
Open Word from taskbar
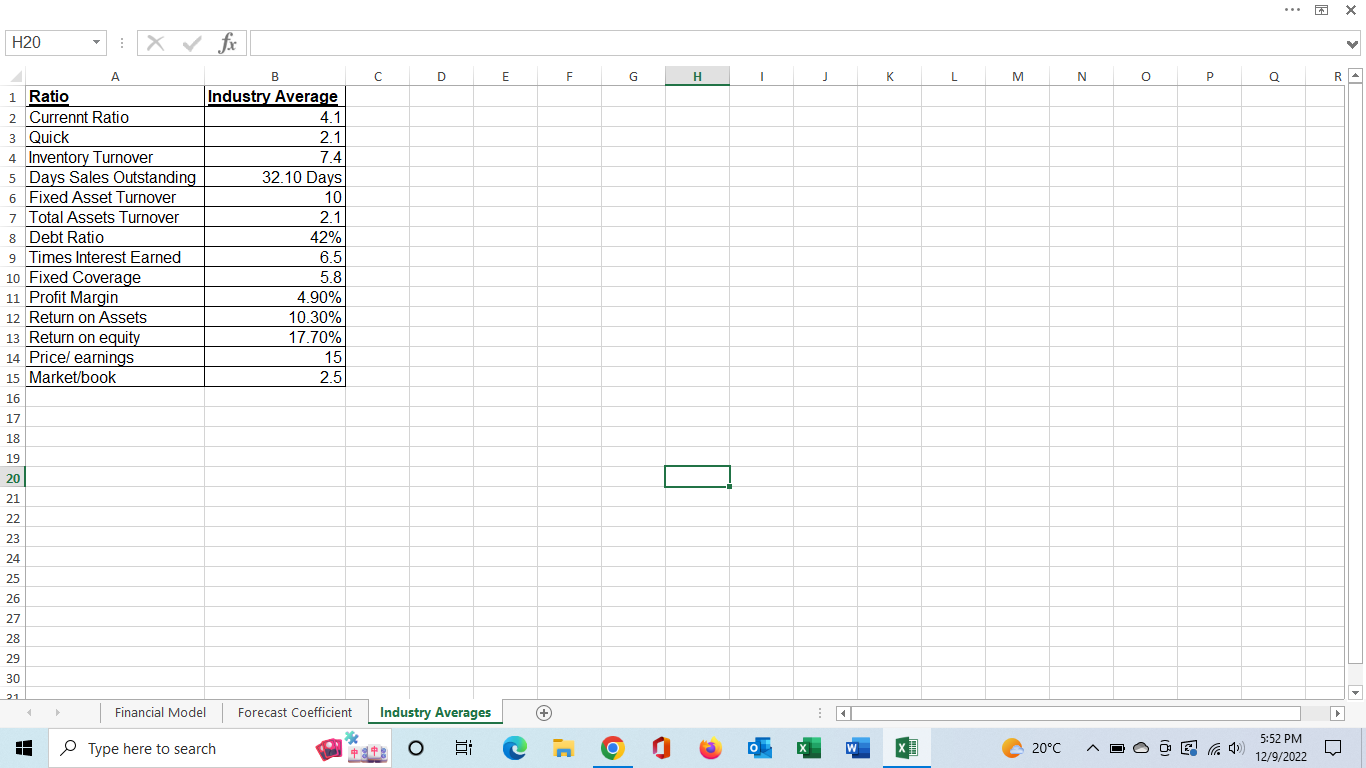point(856,748)
